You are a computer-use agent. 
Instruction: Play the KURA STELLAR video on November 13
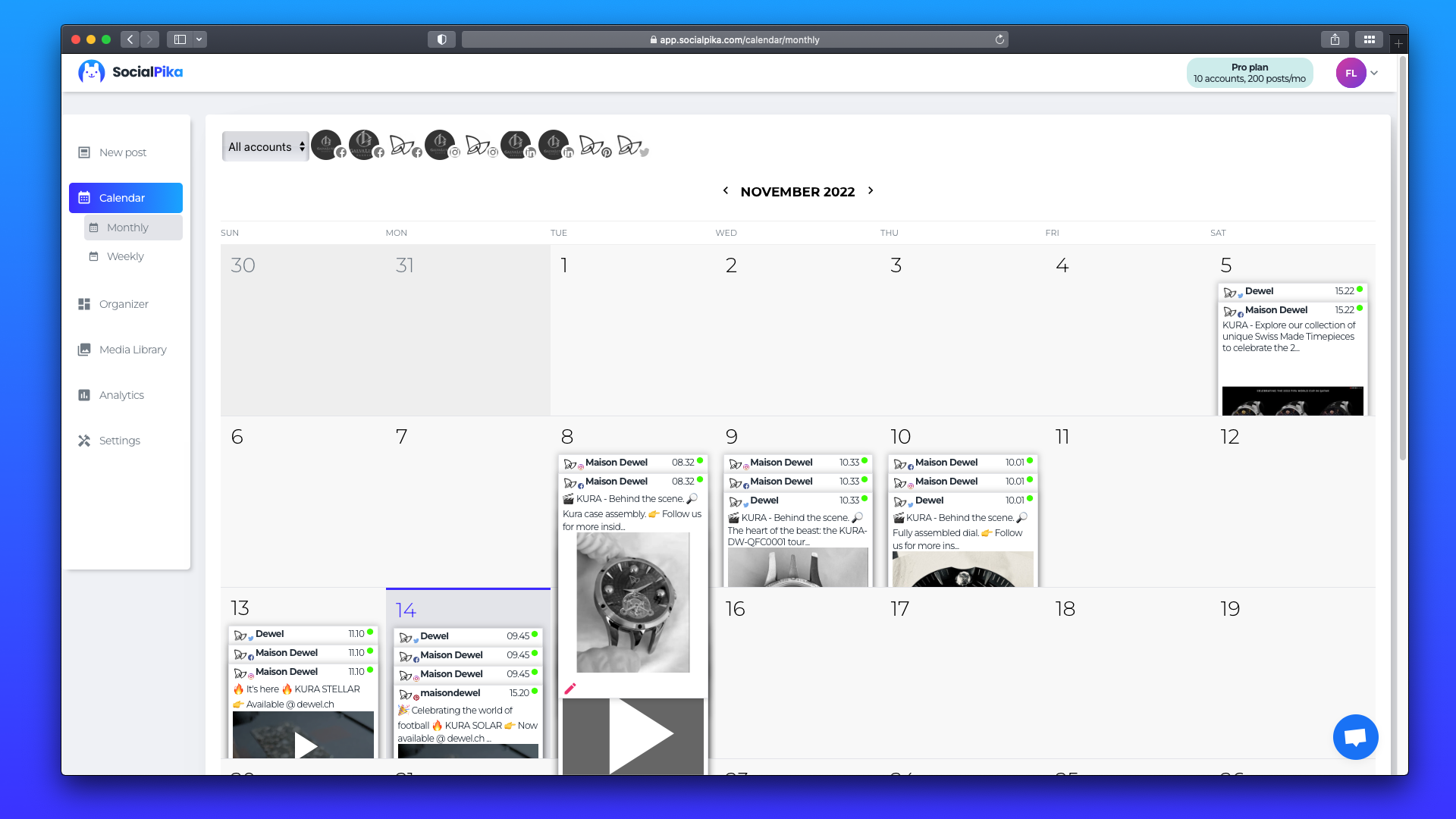[303, 736]
